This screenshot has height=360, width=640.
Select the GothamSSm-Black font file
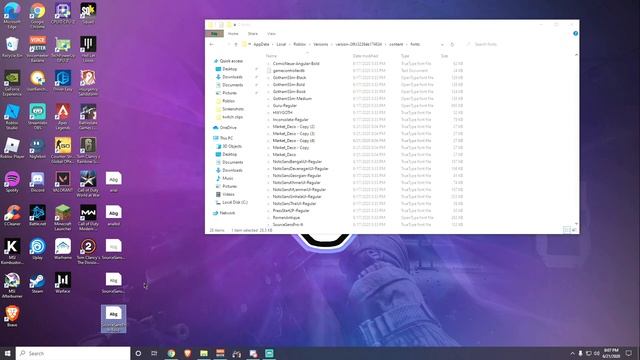coord(289,78)
